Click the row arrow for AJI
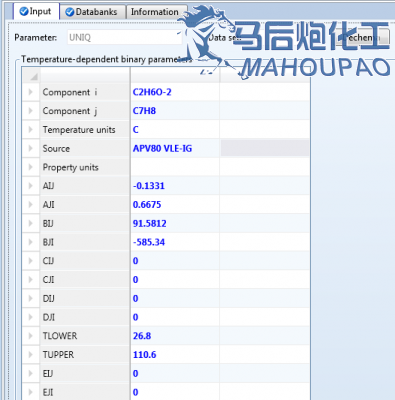Viewport: 395px width, 400px height. (31, 204)
